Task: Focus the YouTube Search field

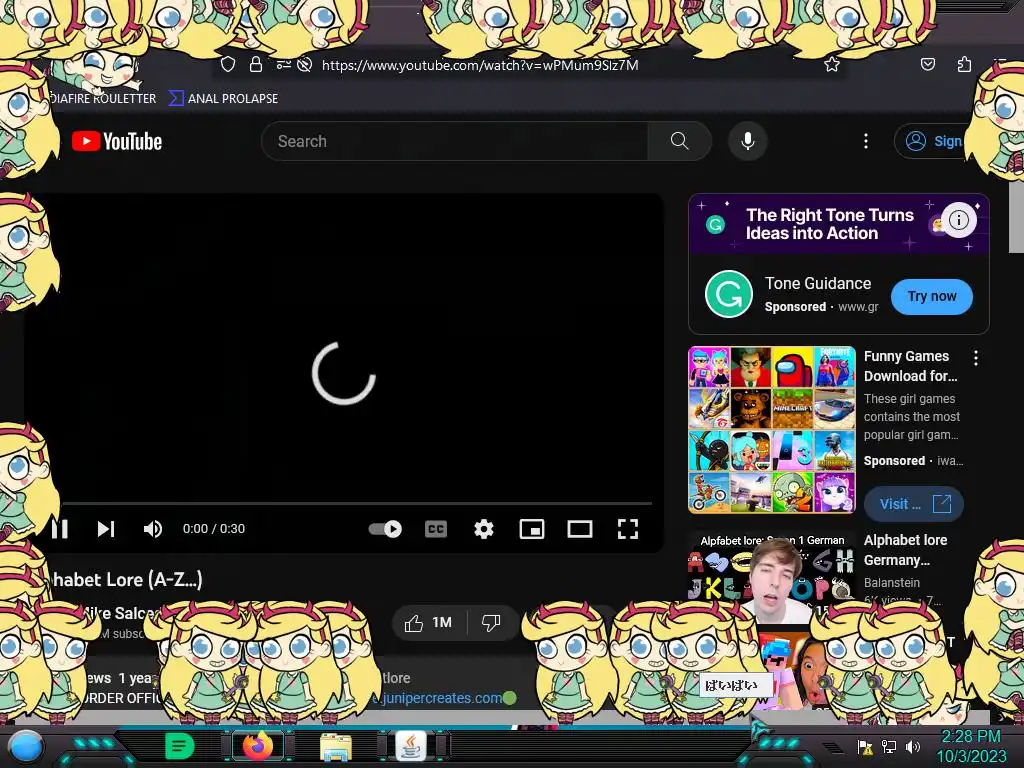Action: [x=455, y=141]
